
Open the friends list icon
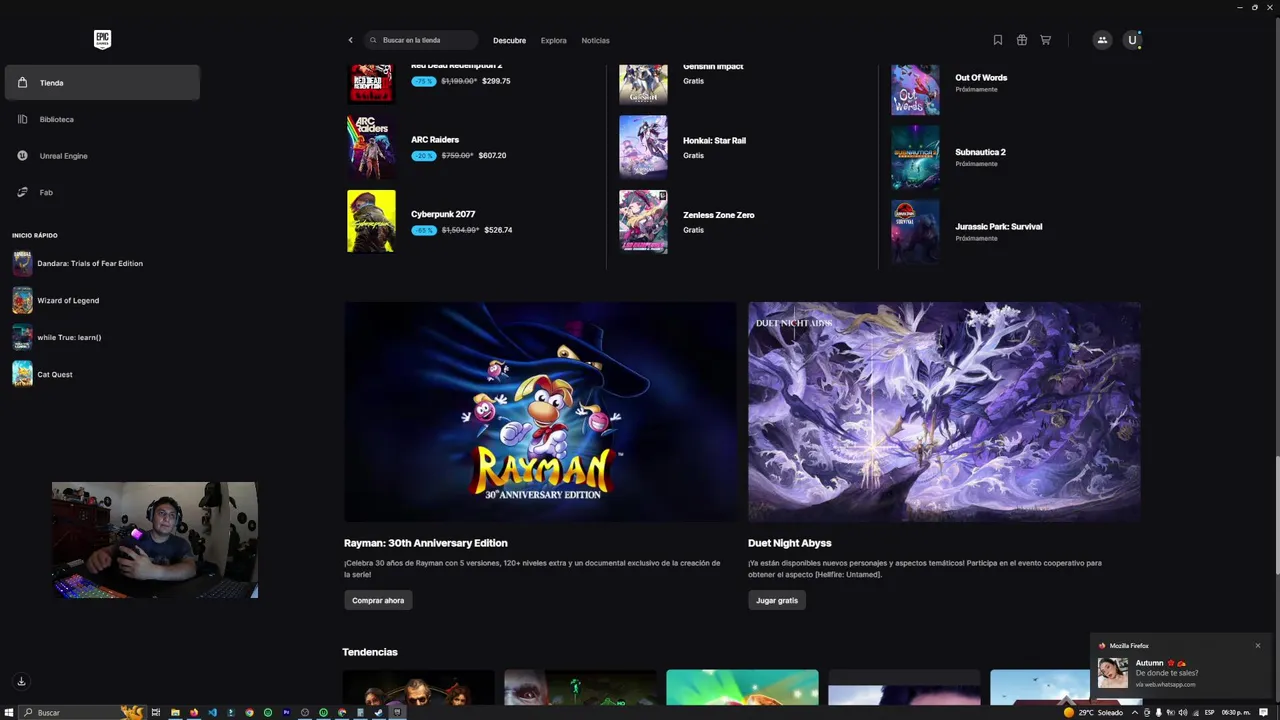tap(1102, 40)
